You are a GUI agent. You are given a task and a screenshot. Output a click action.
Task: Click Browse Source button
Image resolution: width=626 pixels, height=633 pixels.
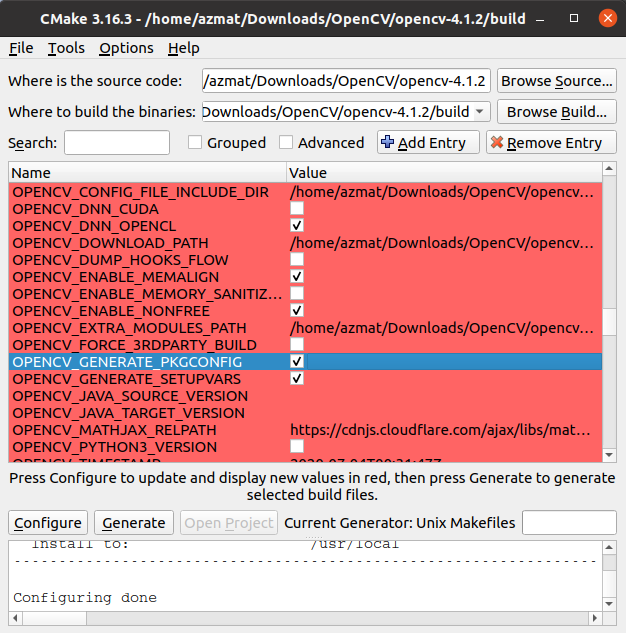pyautogui.click(x=557, y=81)
